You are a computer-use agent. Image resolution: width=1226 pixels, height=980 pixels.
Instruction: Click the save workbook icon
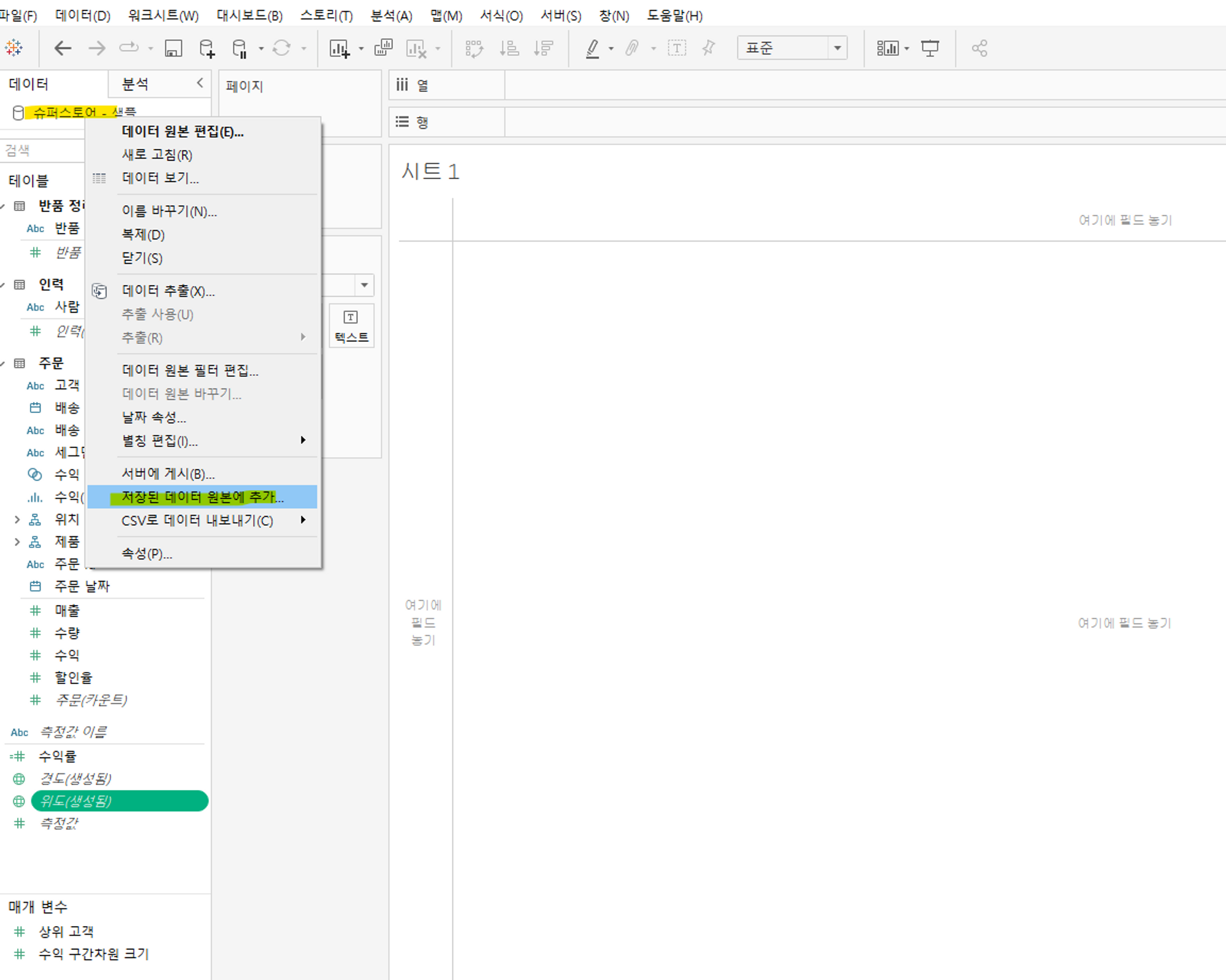(x=173, y=48)
